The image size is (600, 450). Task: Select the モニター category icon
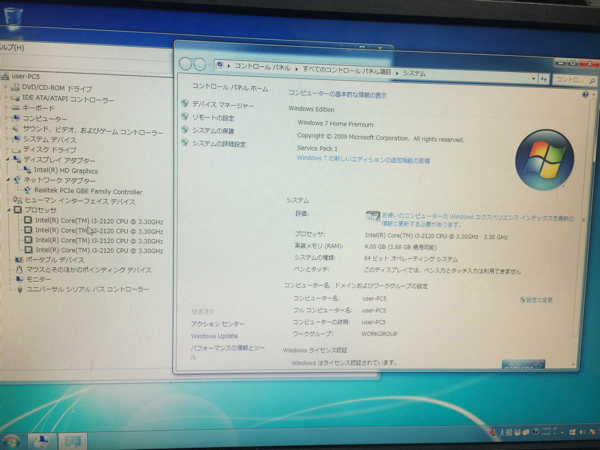tap(20, 279)
